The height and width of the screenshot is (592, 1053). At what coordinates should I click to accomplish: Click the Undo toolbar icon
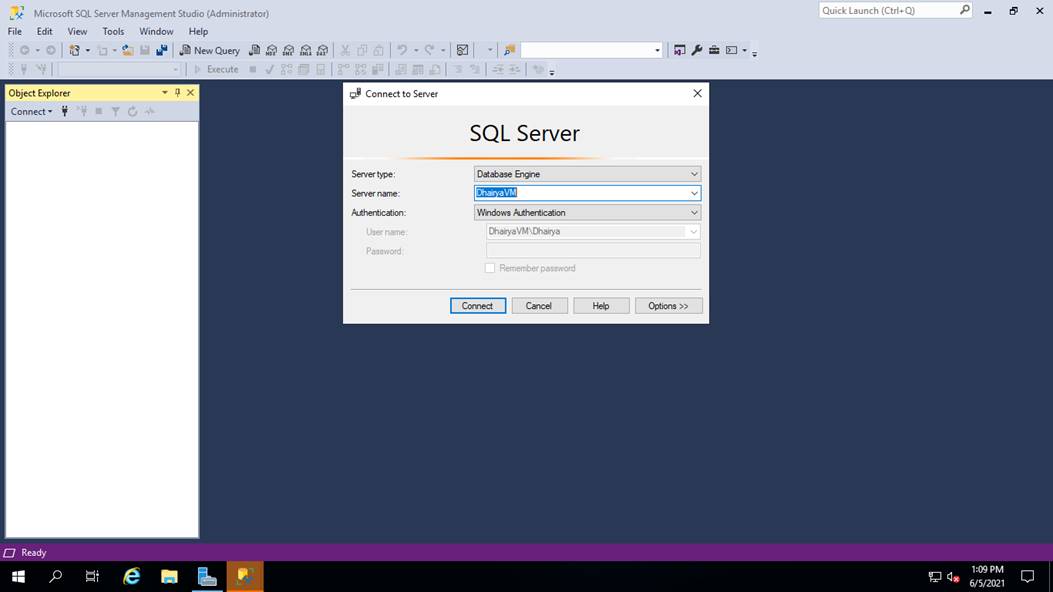tap(400, 49)
